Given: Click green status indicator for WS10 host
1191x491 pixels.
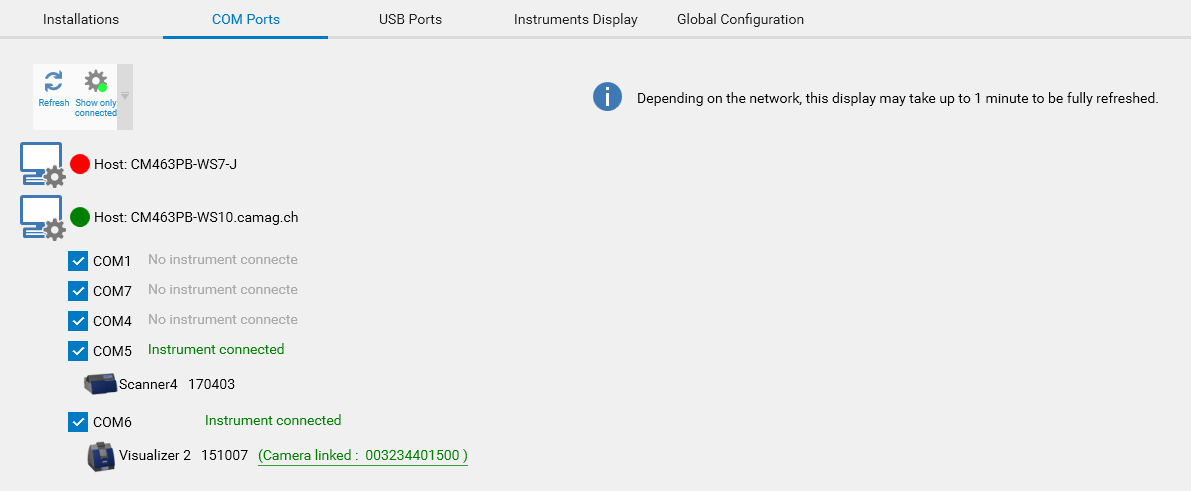Looking at the screenshot, I should tap(80, 217).
